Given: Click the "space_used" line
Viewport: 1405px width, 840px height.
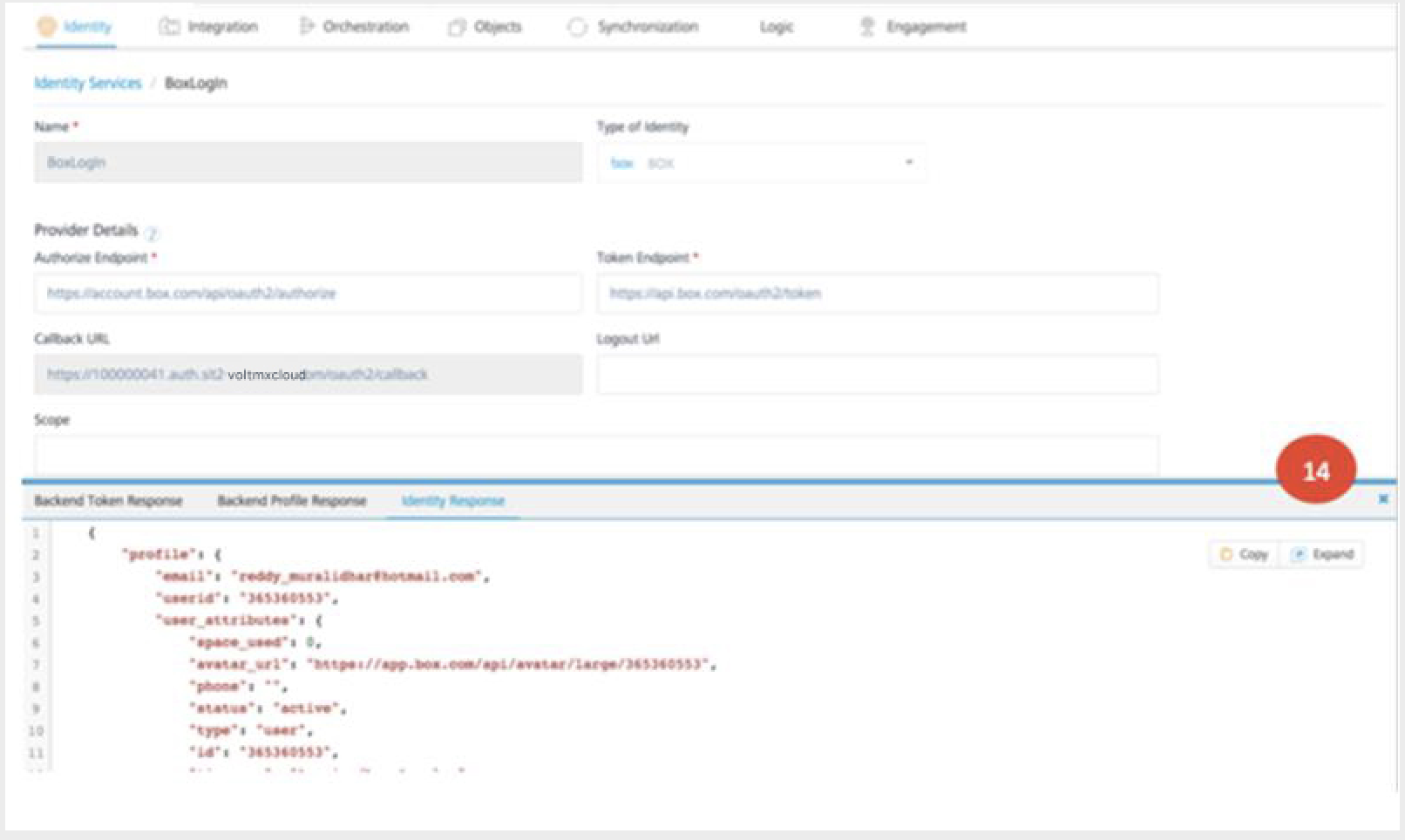Looking at the screenshot, I should pyautogui.click(x=255, y=642).
